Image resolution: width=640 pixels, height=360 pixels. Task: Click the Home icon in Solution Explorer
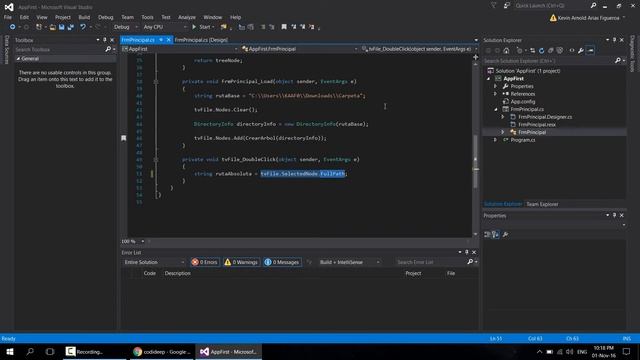click(506, 51)
